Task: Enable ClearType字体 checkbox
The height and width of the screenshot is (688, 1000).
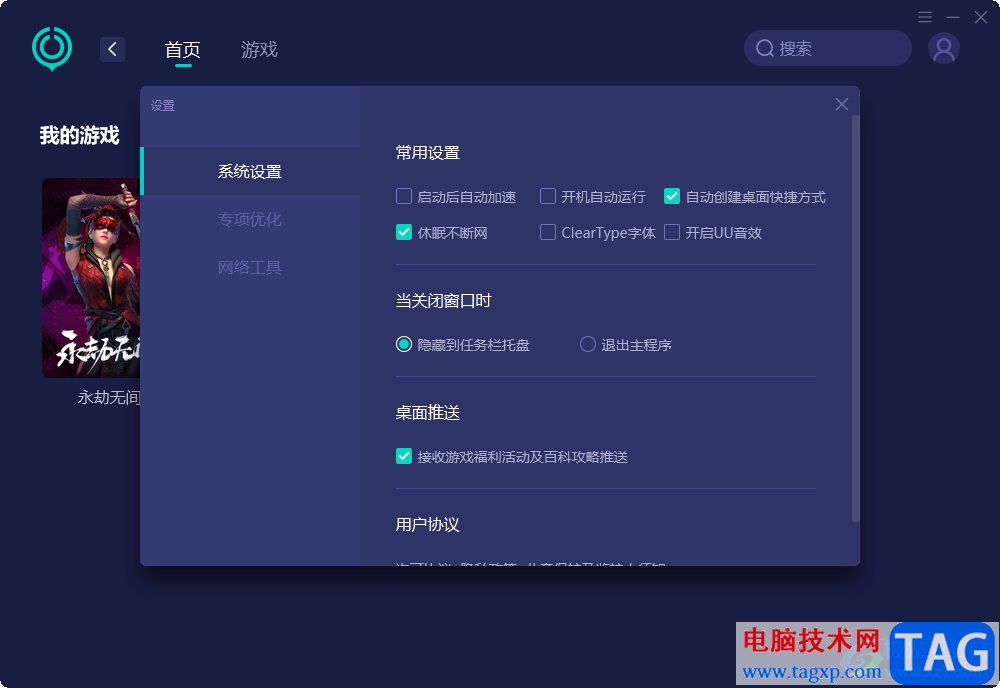Action: click(x=548, y=232)
